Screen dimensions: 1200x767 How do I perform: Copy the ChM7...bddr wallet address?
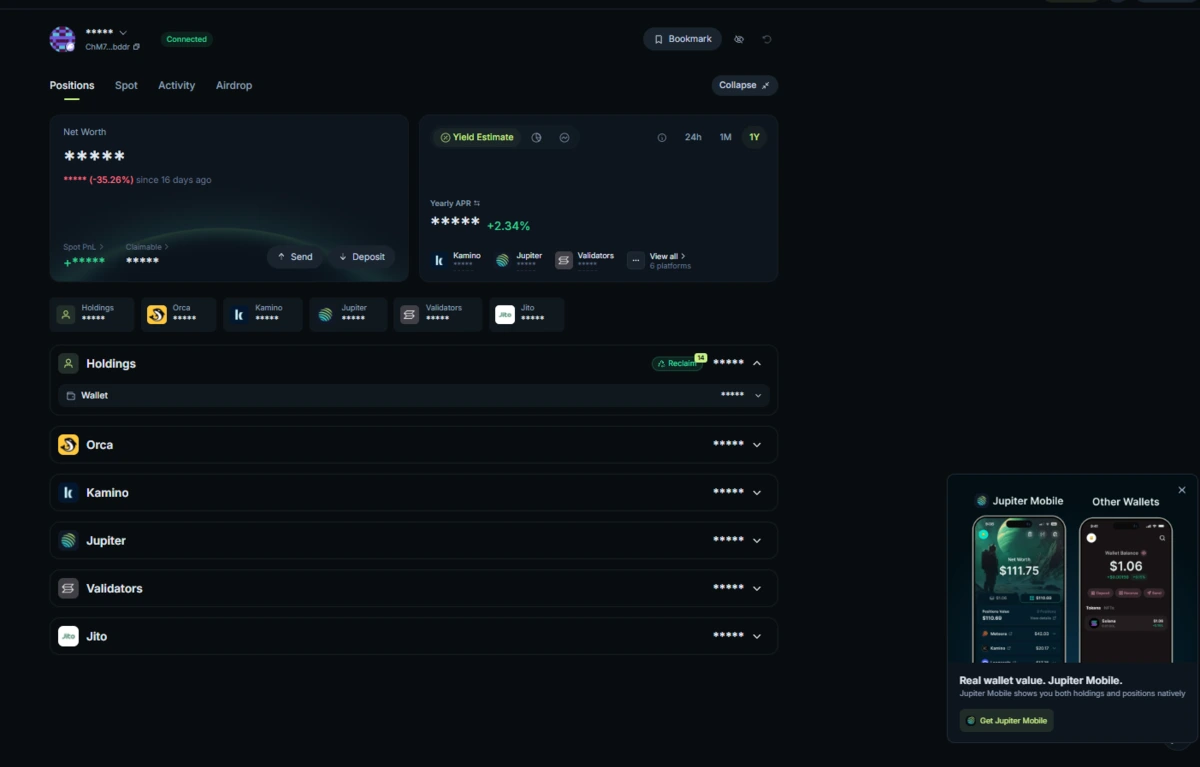(137, 47)
